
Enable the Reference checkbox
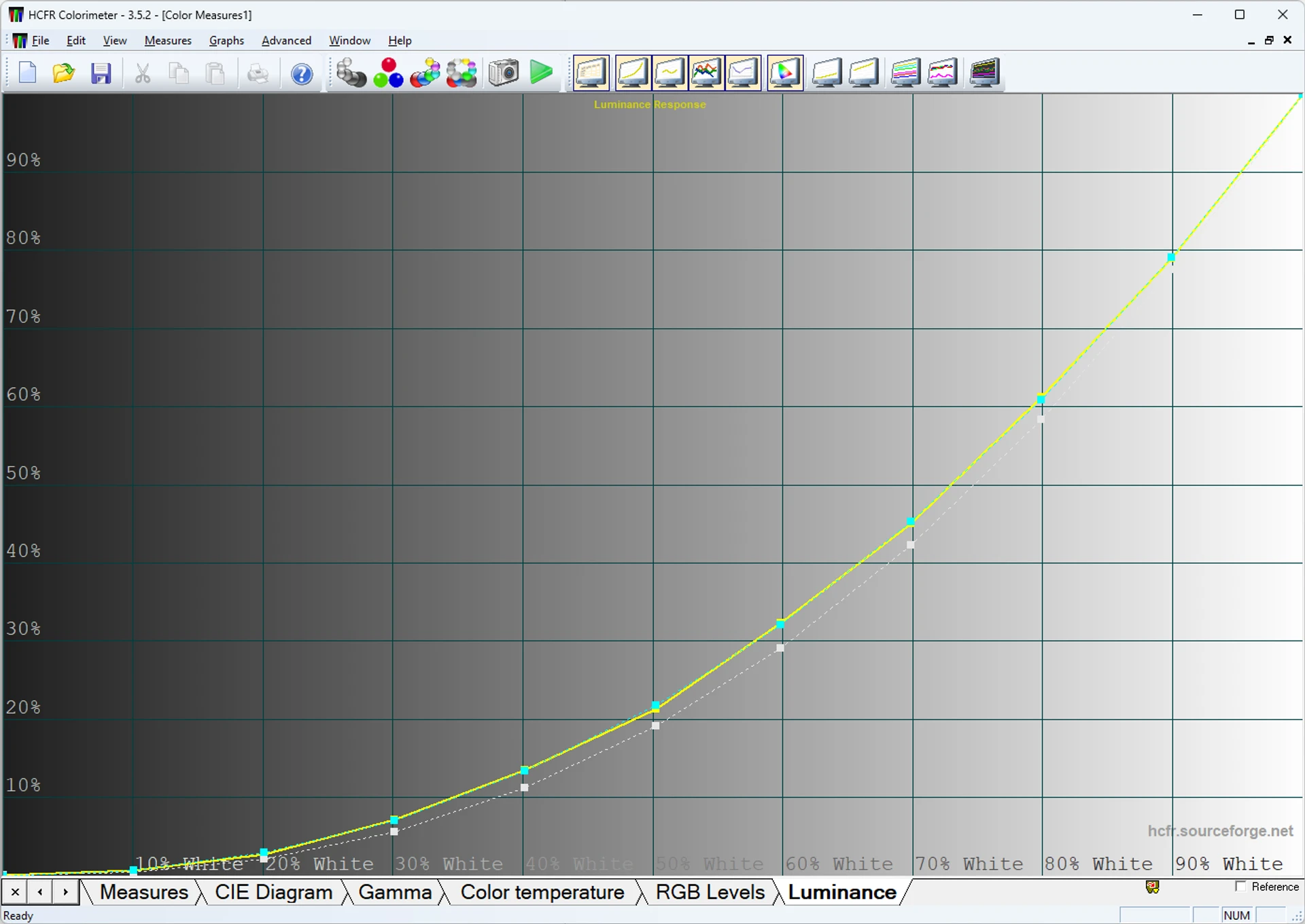pos(1240,887)
